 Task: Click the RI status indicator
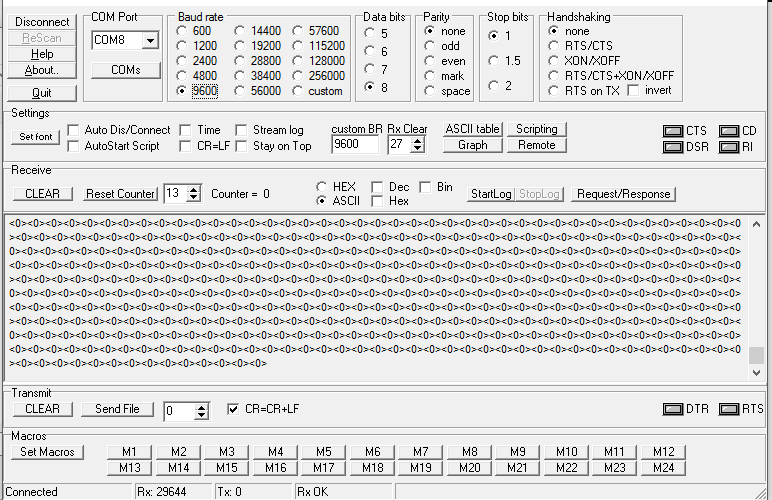click(727, 147)
